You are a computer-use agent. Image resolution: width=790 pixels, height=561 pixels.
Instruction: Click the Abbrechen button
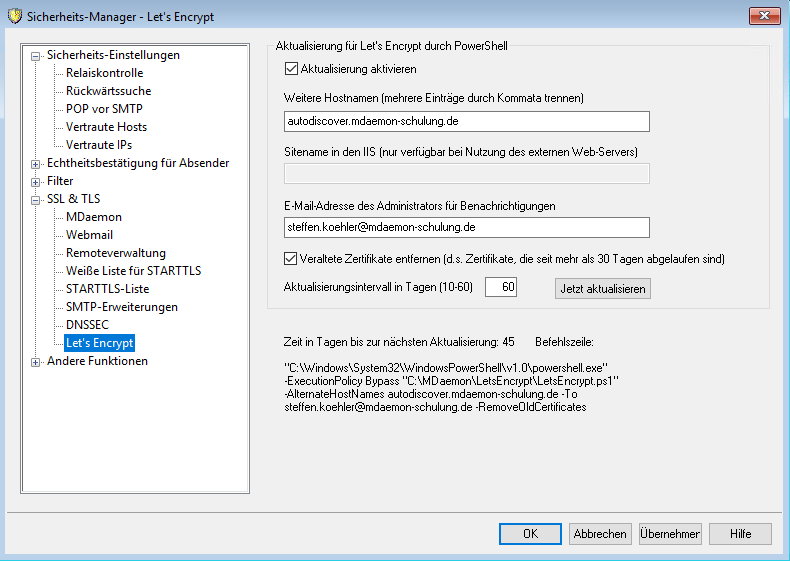pos(600,534)
